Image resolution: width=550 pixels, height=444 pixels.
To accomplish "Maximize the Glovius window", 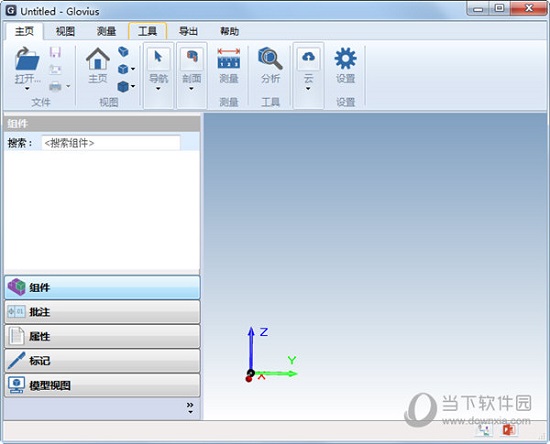I will point(499,8).
